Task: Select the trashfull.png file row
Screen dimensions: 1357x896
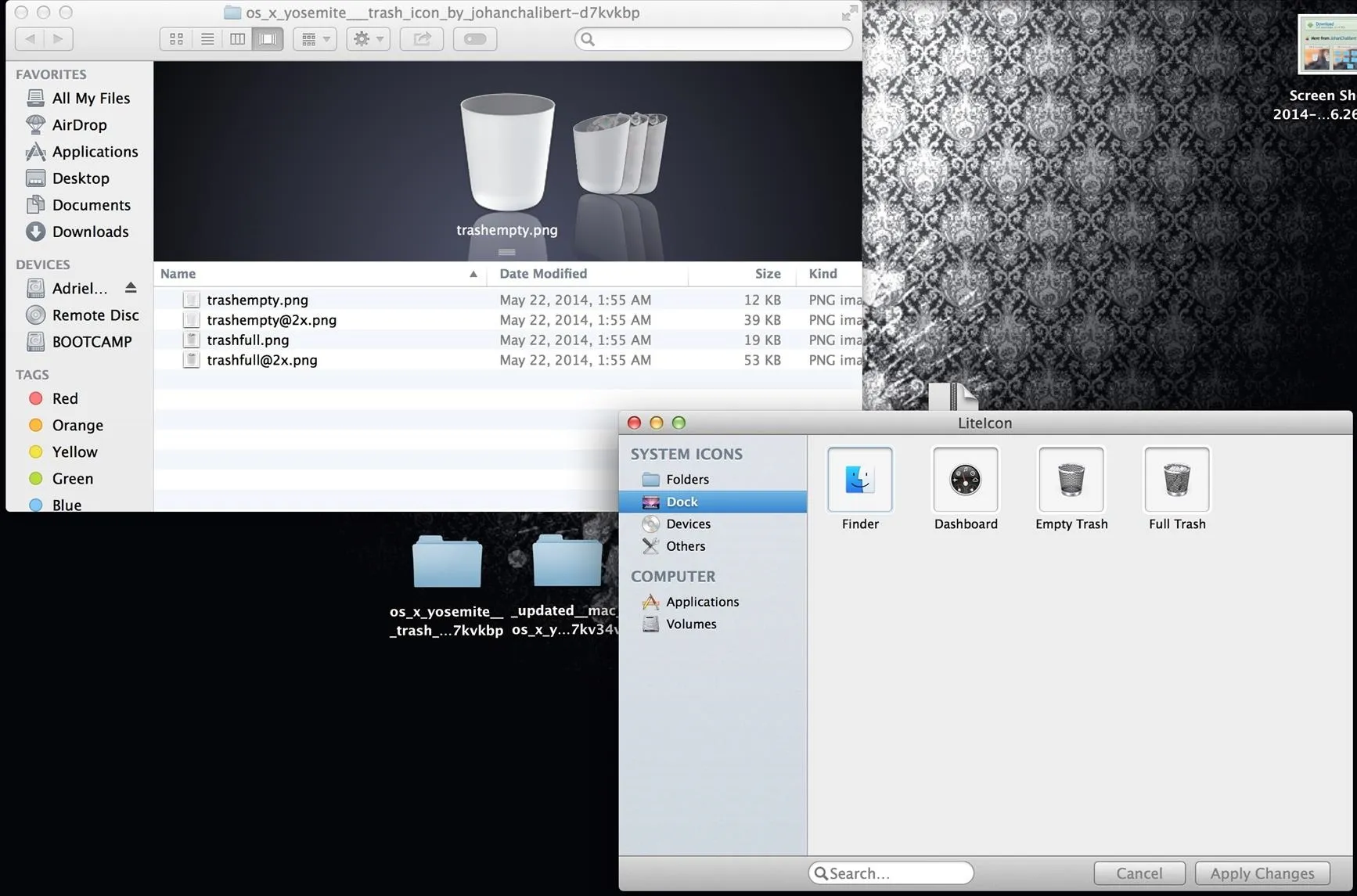Action: [508, 340]
